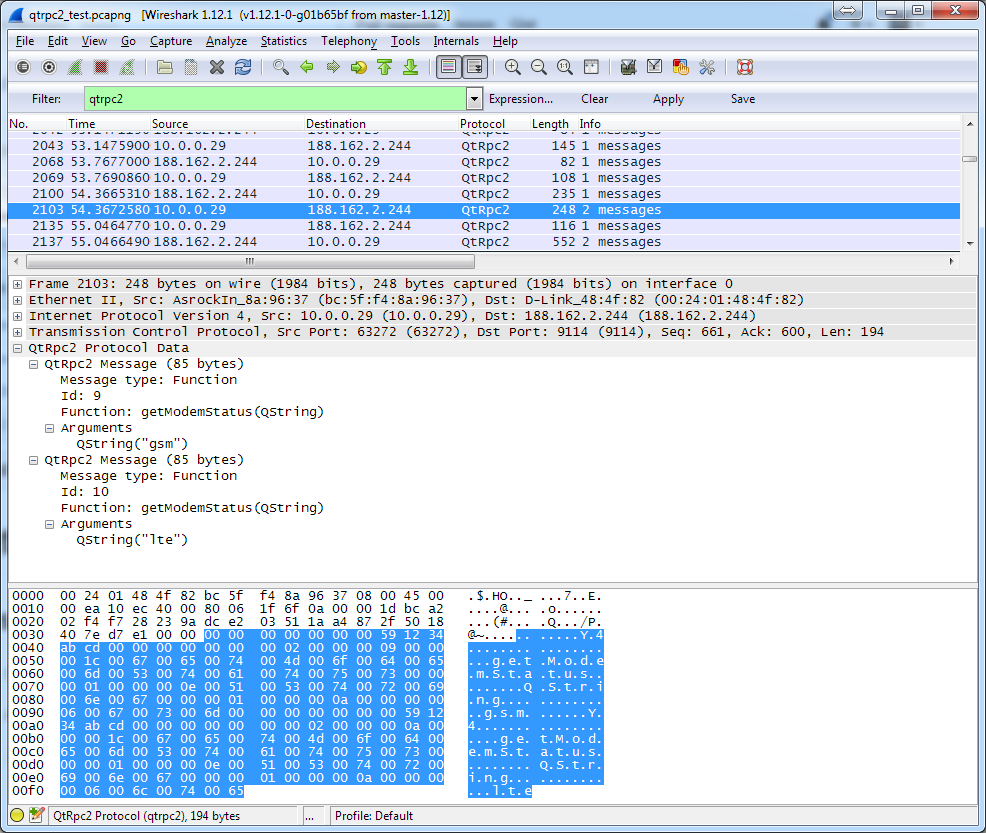Viewport: 986px width, 833px height.
Task: Open the Analyze menu
Action: (x=226, y=41)
